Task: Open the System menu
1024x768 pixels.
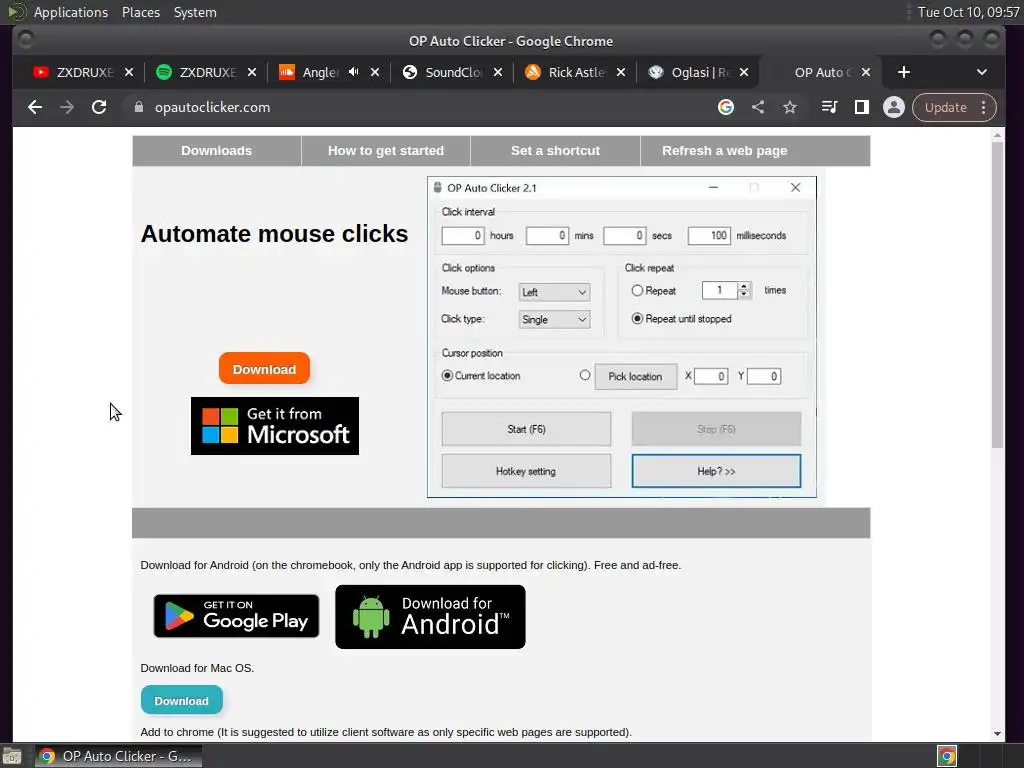Action: point(195,12)
